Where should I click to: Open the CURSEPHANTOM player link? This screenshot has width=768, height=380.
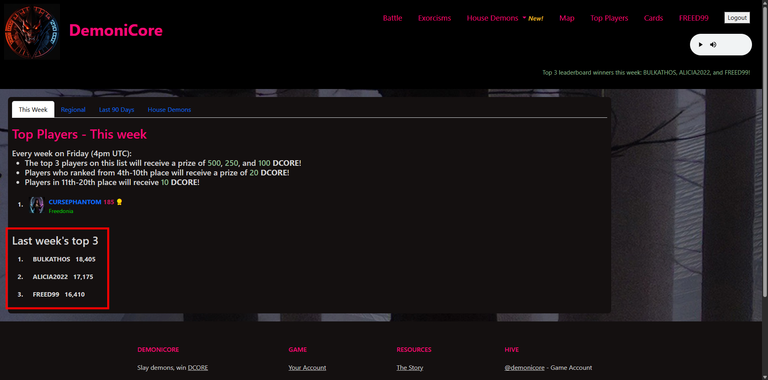coord(75,202)
